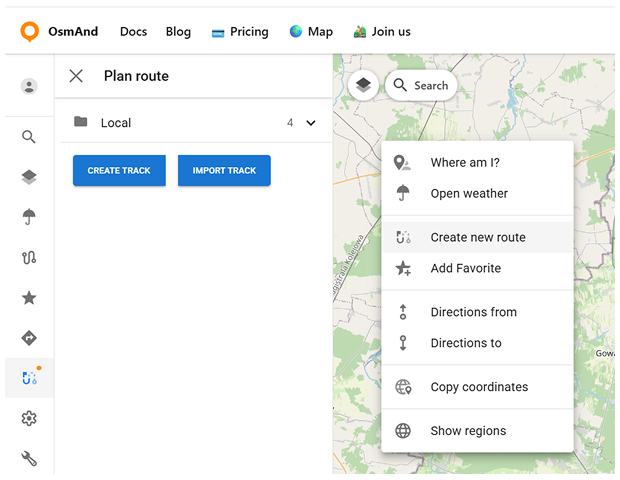Open the tracks icon in sidebar
This screenshot has height=480, width=620.
[29, 258]
